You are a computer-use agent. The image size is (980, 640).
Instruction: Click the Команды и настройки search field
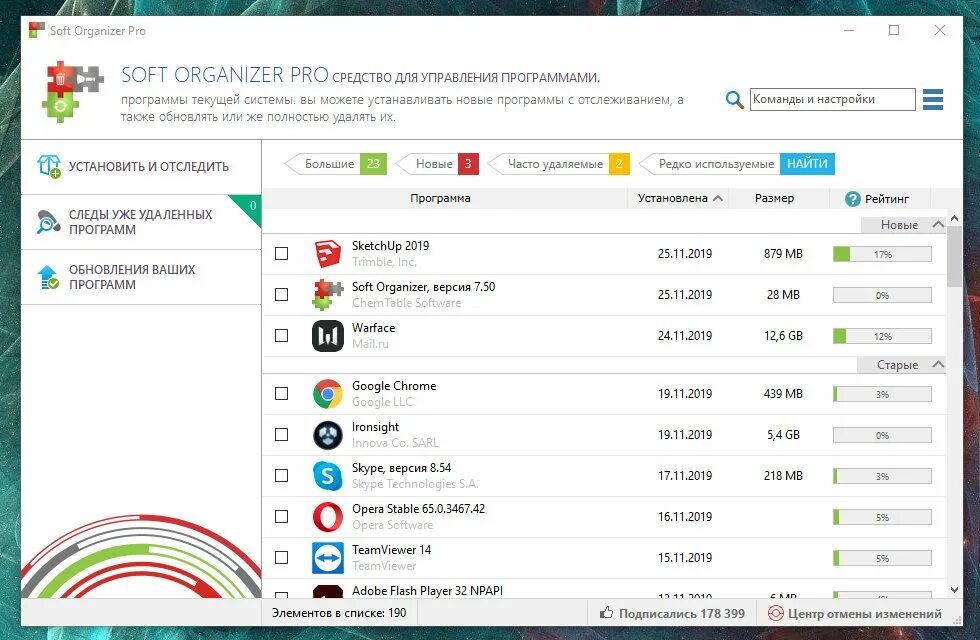coord(832,99)
